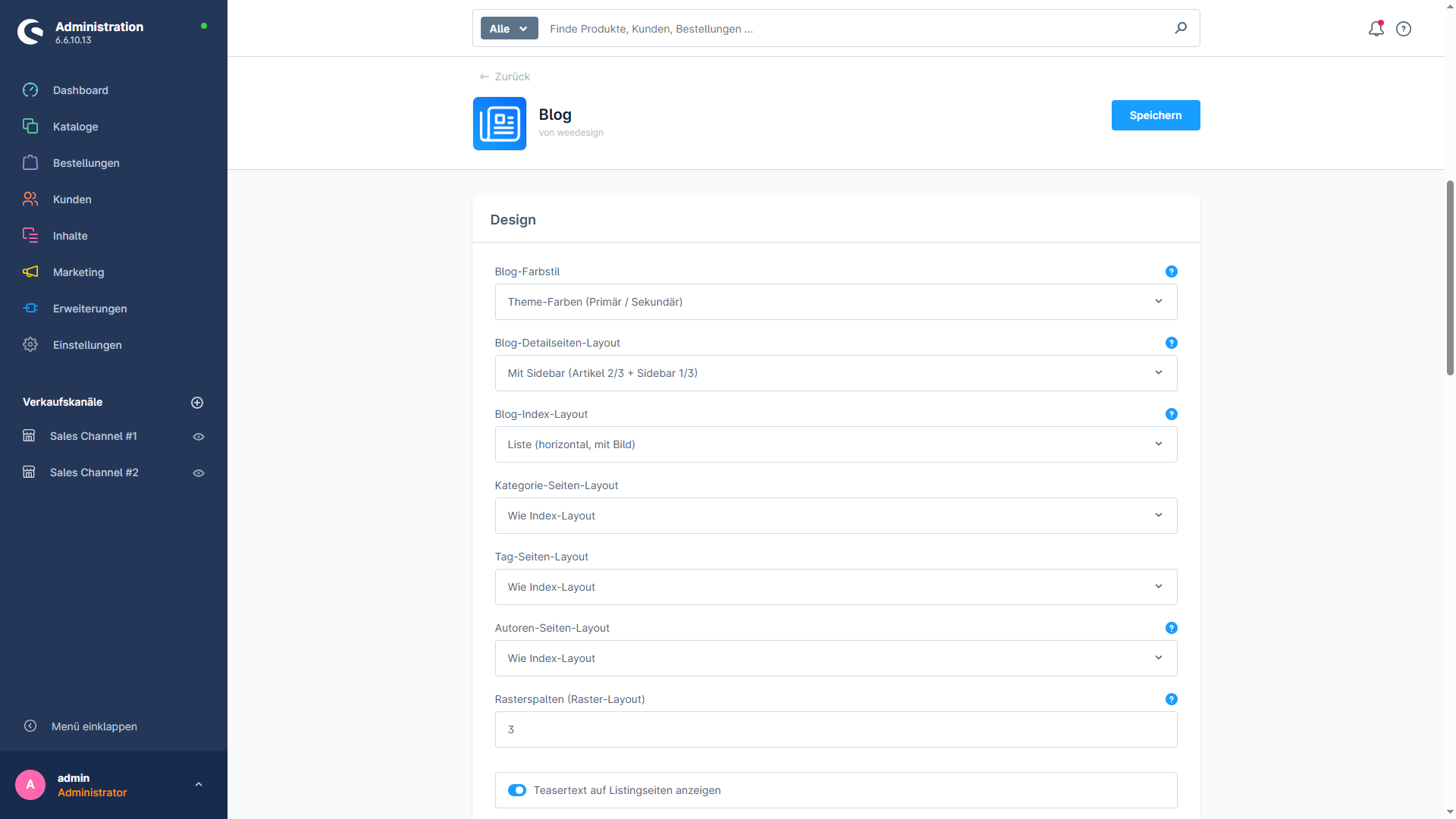Viewport: 1456px width, 819px height.
Task: Open the Kataloge menu item
Action: (114, 127)
